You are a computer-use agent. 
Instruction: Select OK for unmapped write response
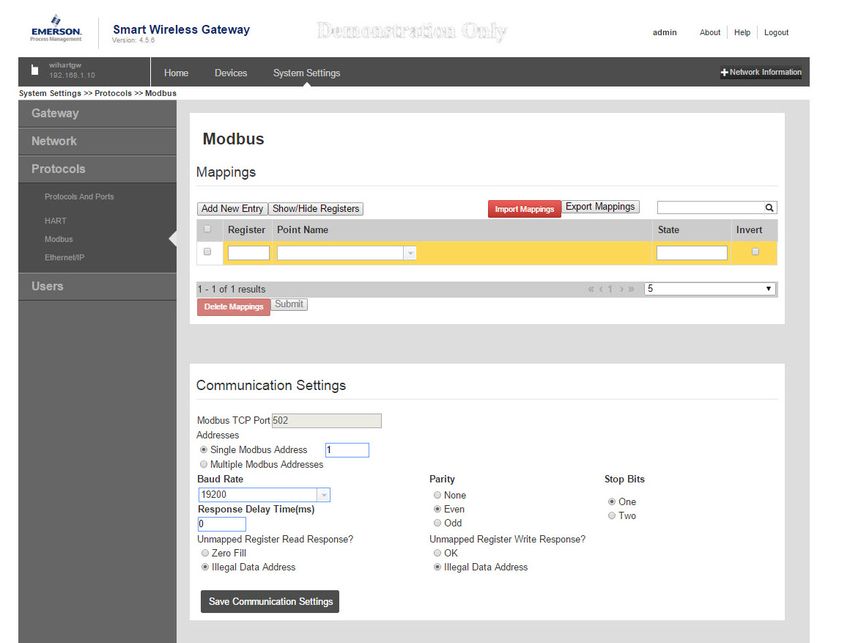437,553
